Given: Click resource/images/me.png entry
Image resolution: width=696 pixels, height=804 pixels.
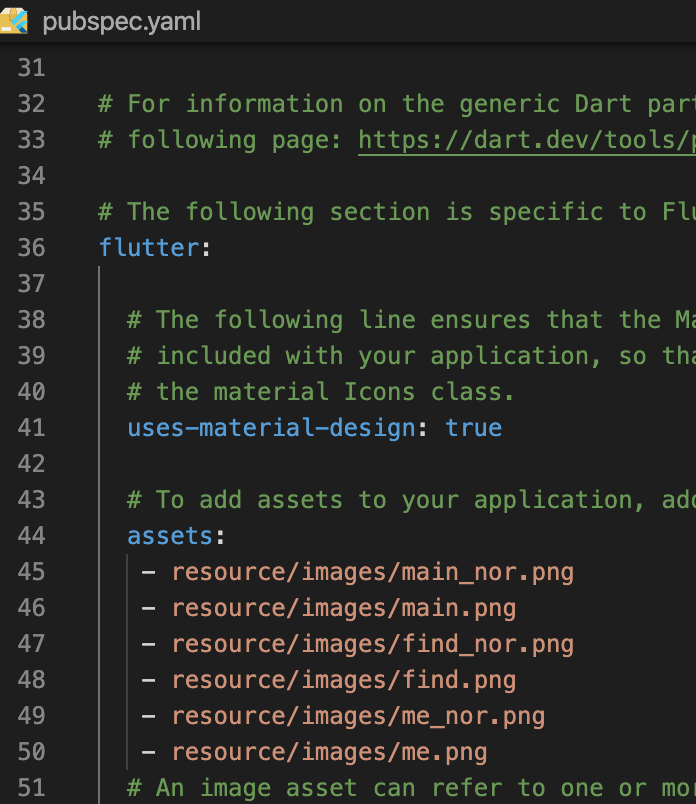Looking at the screenshot, I should pos(329,752).
